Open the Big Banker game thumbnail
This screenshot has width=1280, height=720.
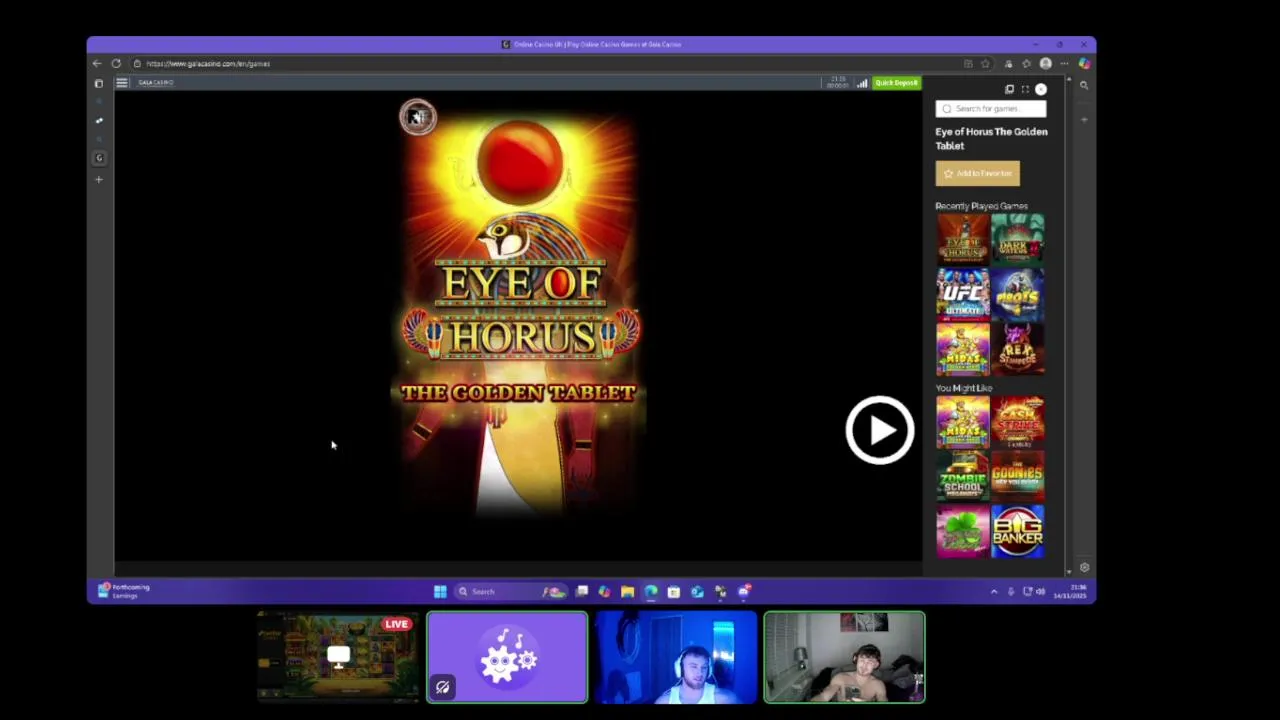click(x=1017, y=532)
